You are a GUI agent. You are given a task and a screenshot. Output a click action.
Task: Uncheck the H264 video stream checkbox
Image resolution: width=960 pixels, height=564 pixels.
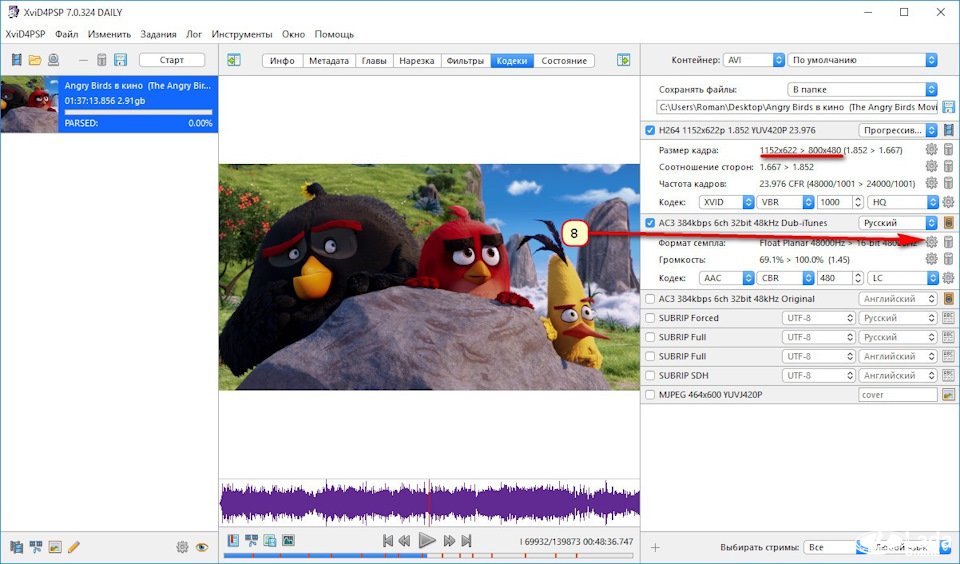point(651,130)
